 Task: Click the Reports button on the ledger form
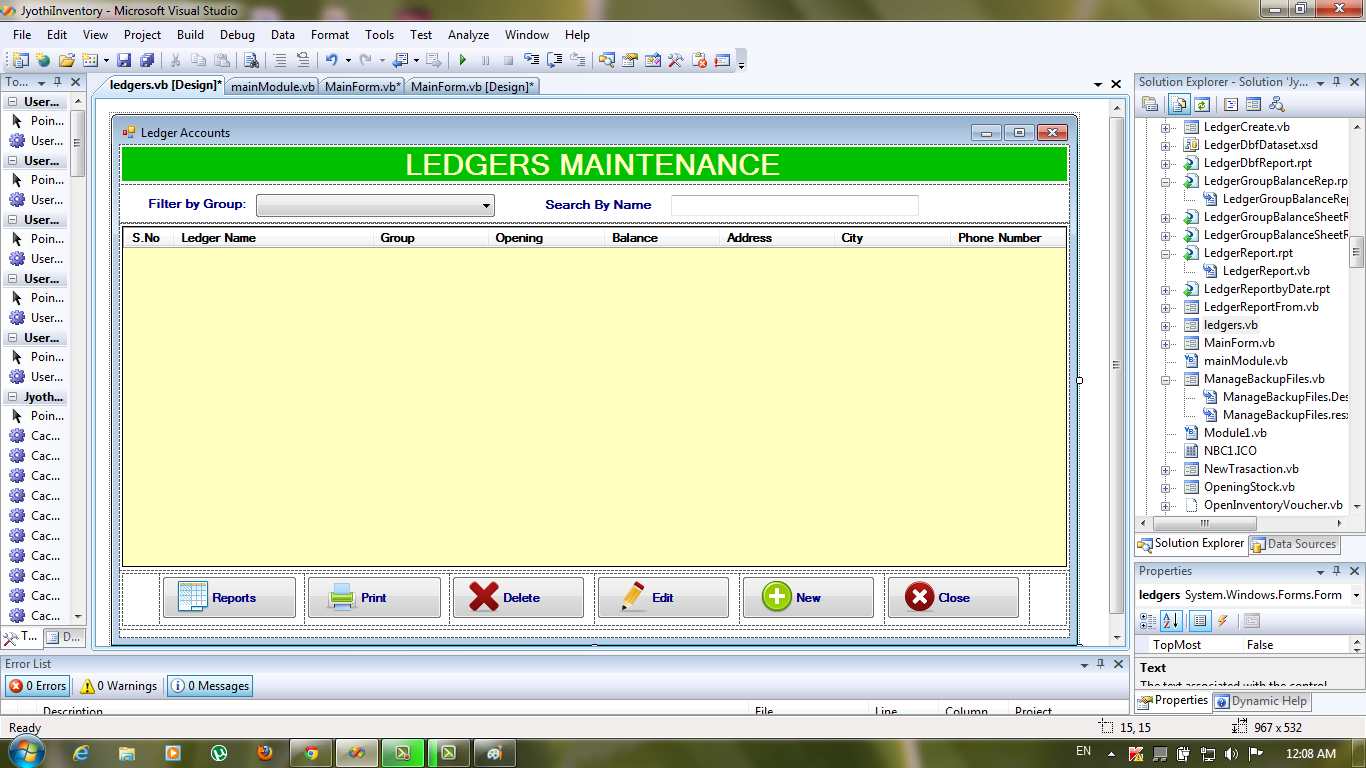click(229, 597)
